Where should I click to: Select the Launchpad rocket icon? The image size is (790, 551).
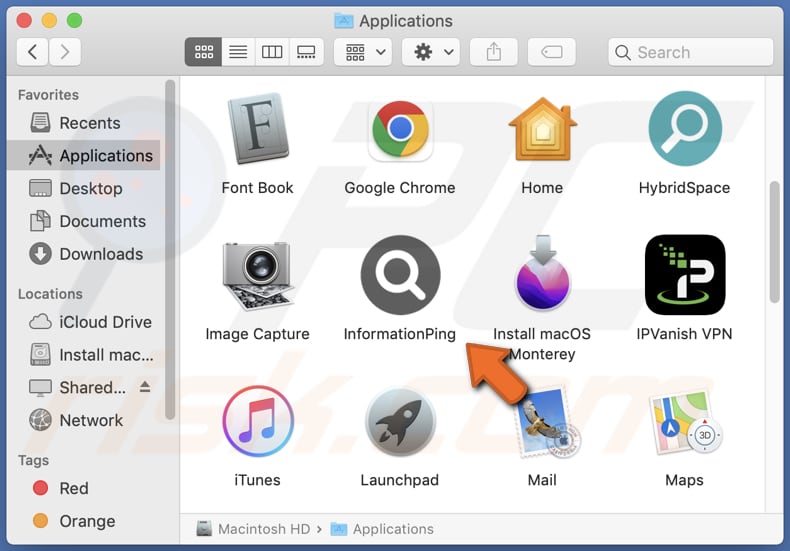(400, 422)
